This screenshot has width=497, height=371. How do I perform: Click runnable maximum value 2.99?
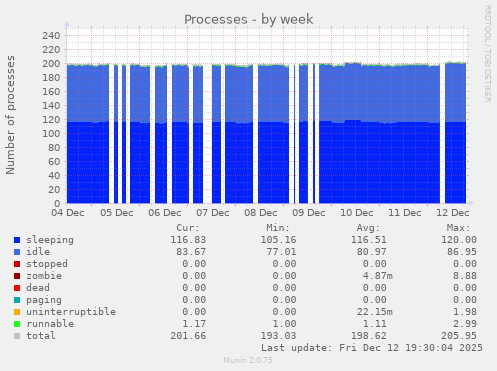(465, 324)
